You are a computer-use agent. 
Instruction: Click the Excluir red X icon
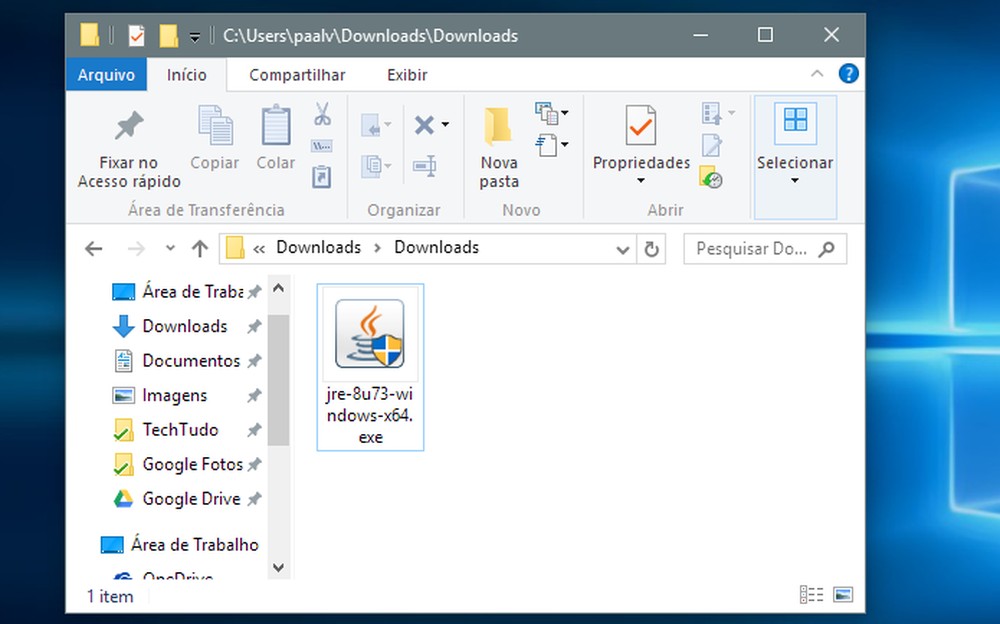tap(424, 125)
